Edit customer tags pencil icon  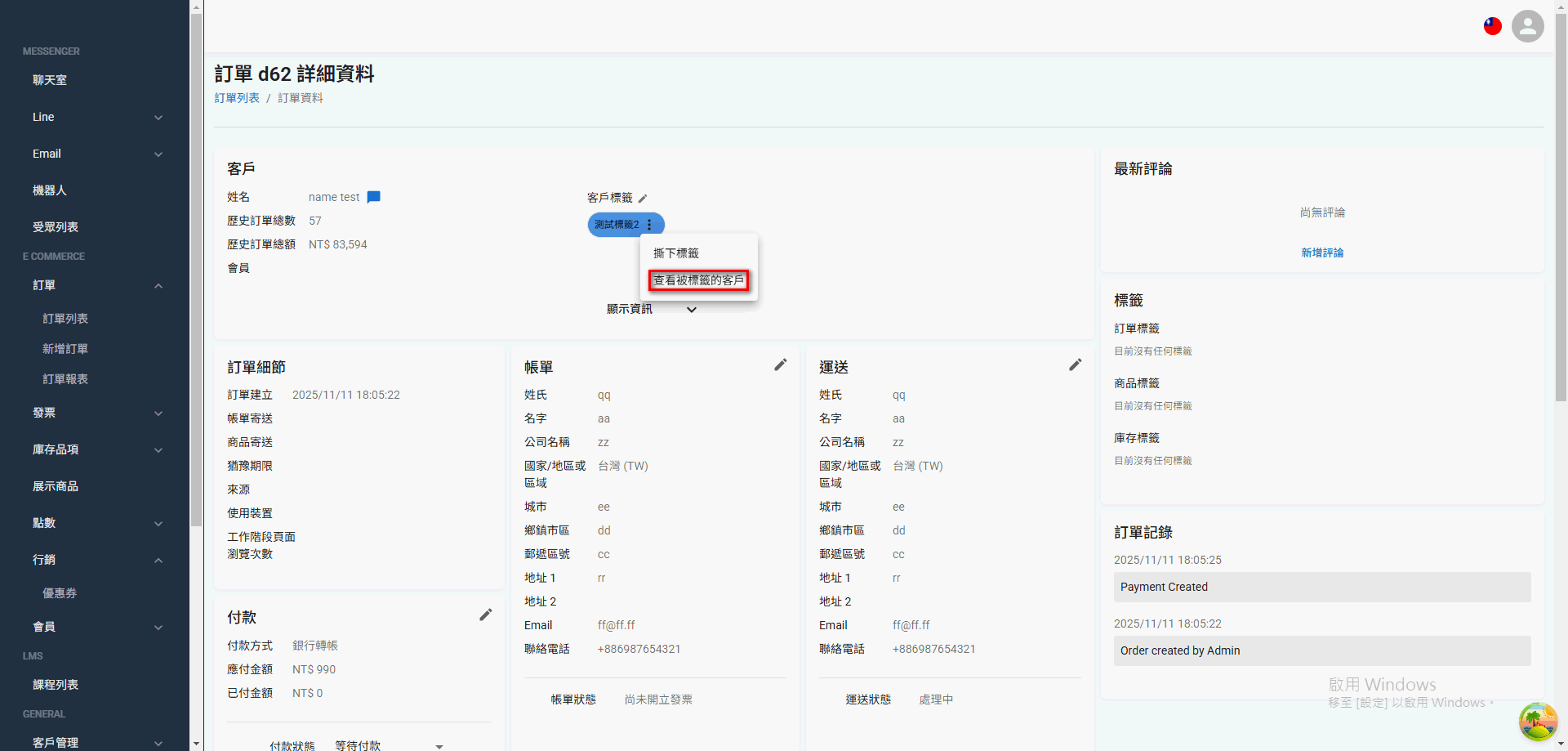point(643,198)
